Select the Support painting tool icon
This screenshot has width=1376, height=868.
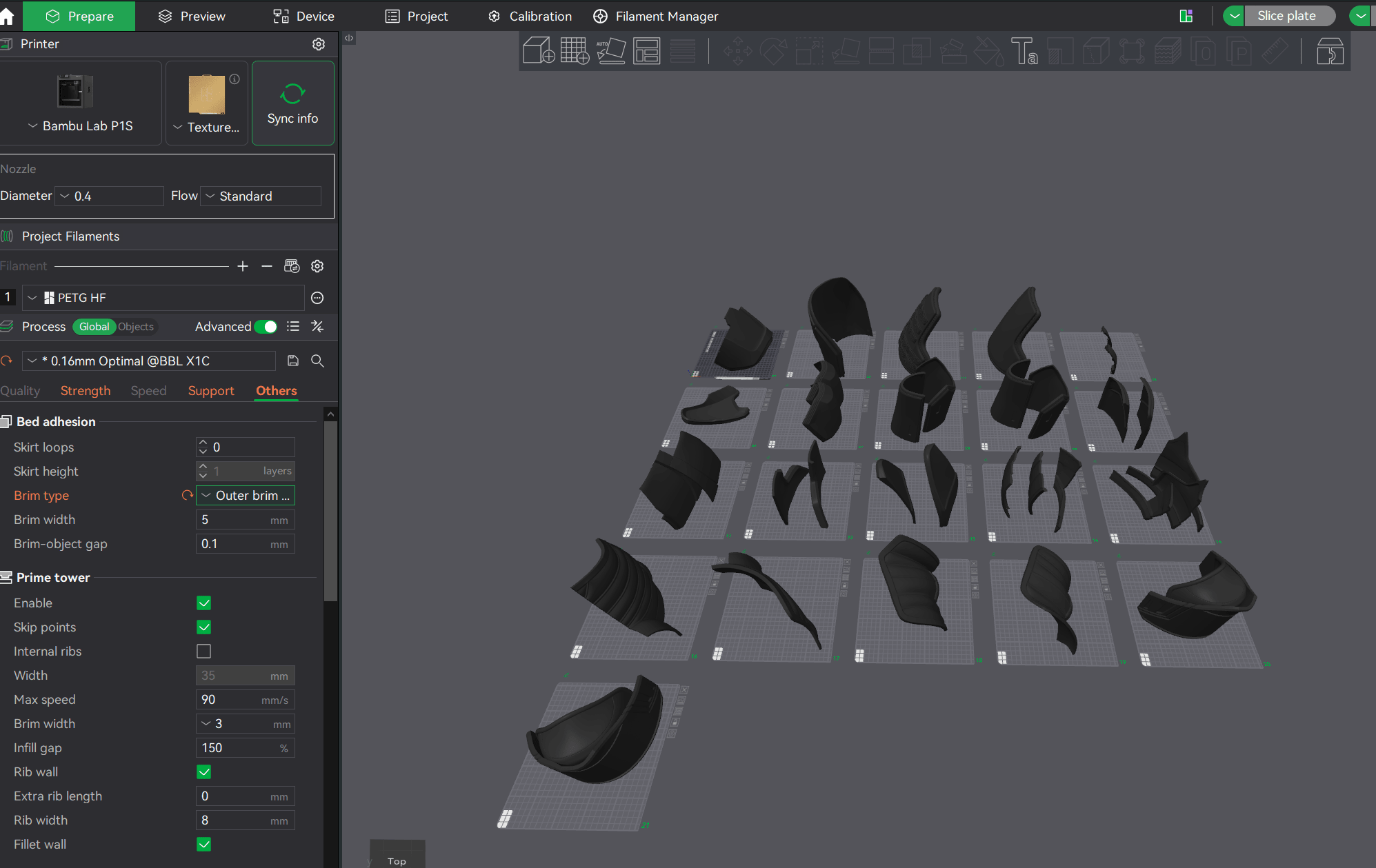[x=953, y=51]
